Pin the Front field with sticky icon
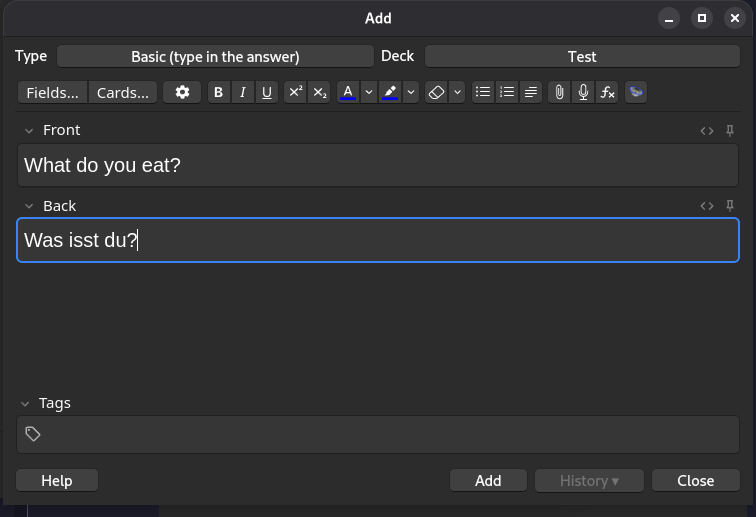This screenshot has width=756, height=517. coord(730,131)
